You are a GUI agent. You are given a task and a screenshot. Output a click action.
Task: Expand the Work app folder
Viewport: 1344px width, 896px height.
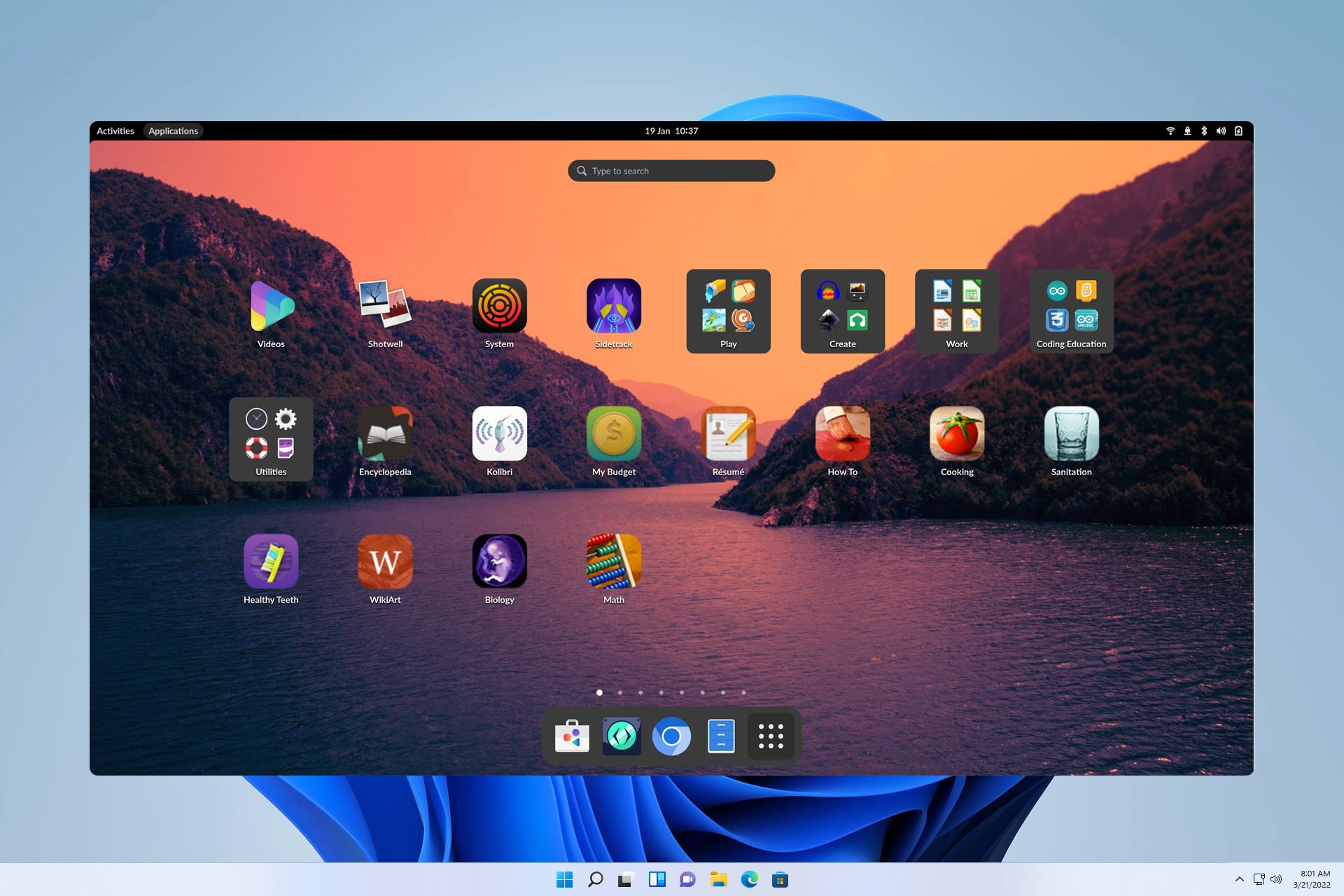click(x=956, y=308)
